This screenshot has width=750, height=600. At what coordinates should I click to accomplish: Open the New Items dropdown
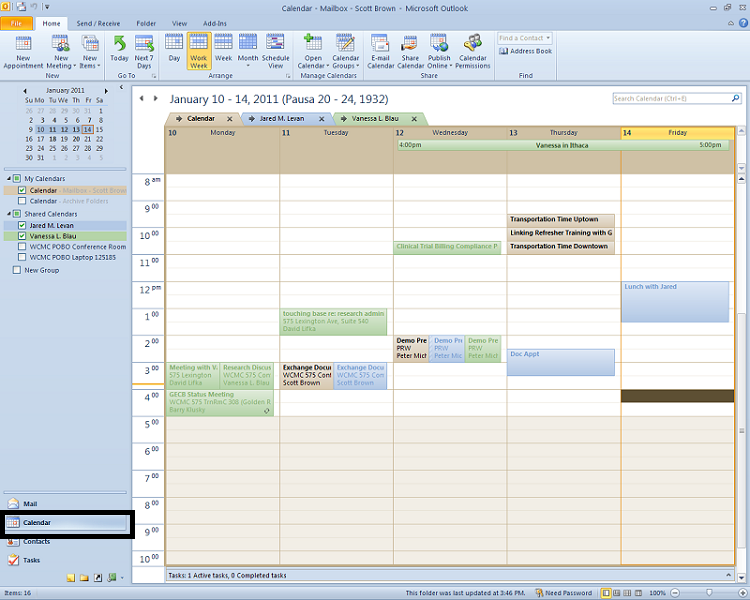pos(92,50)
